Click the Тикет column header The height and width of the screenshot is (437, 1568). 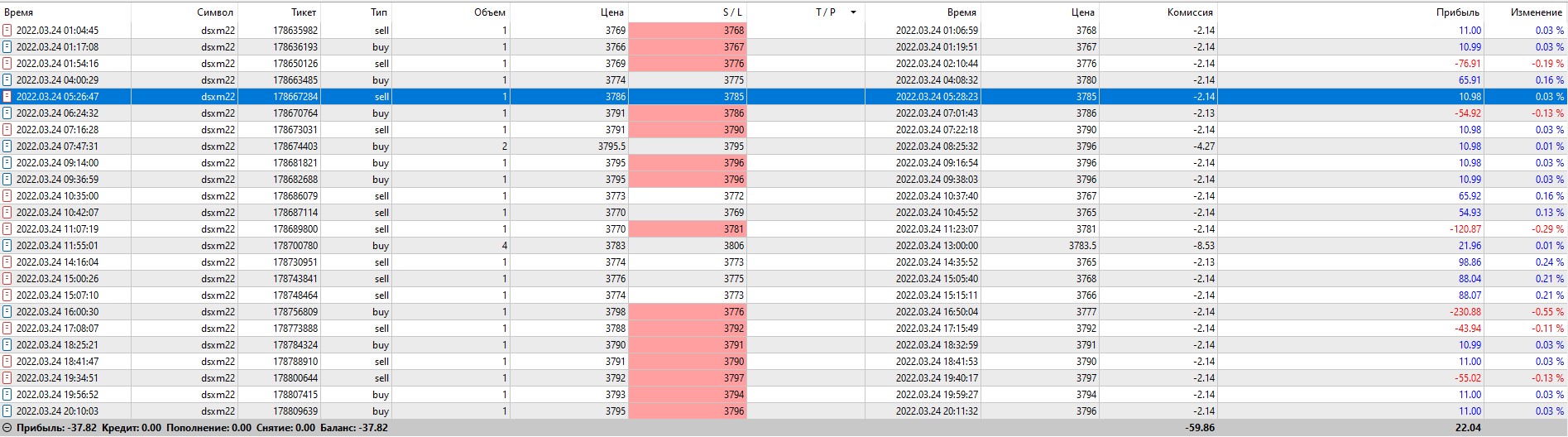tap(304, 12)
